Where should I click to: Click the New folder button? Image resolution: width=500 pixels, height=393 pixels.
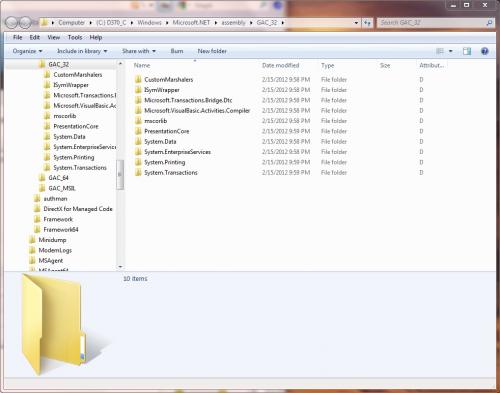pyautogui.click(x=212, y=51)
